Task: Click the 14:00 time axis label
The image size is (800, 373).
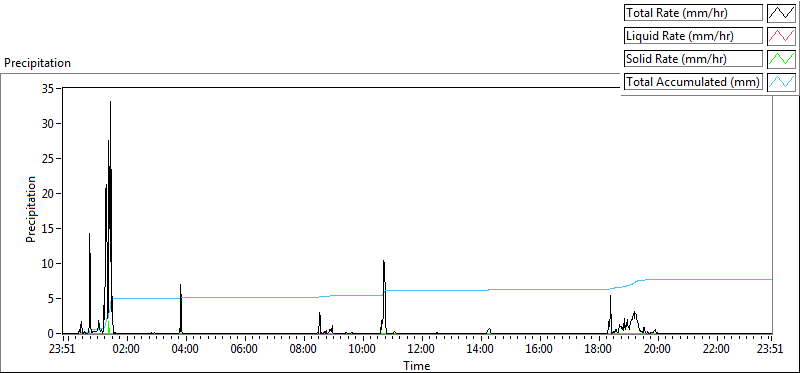Action: coord(480,350)
